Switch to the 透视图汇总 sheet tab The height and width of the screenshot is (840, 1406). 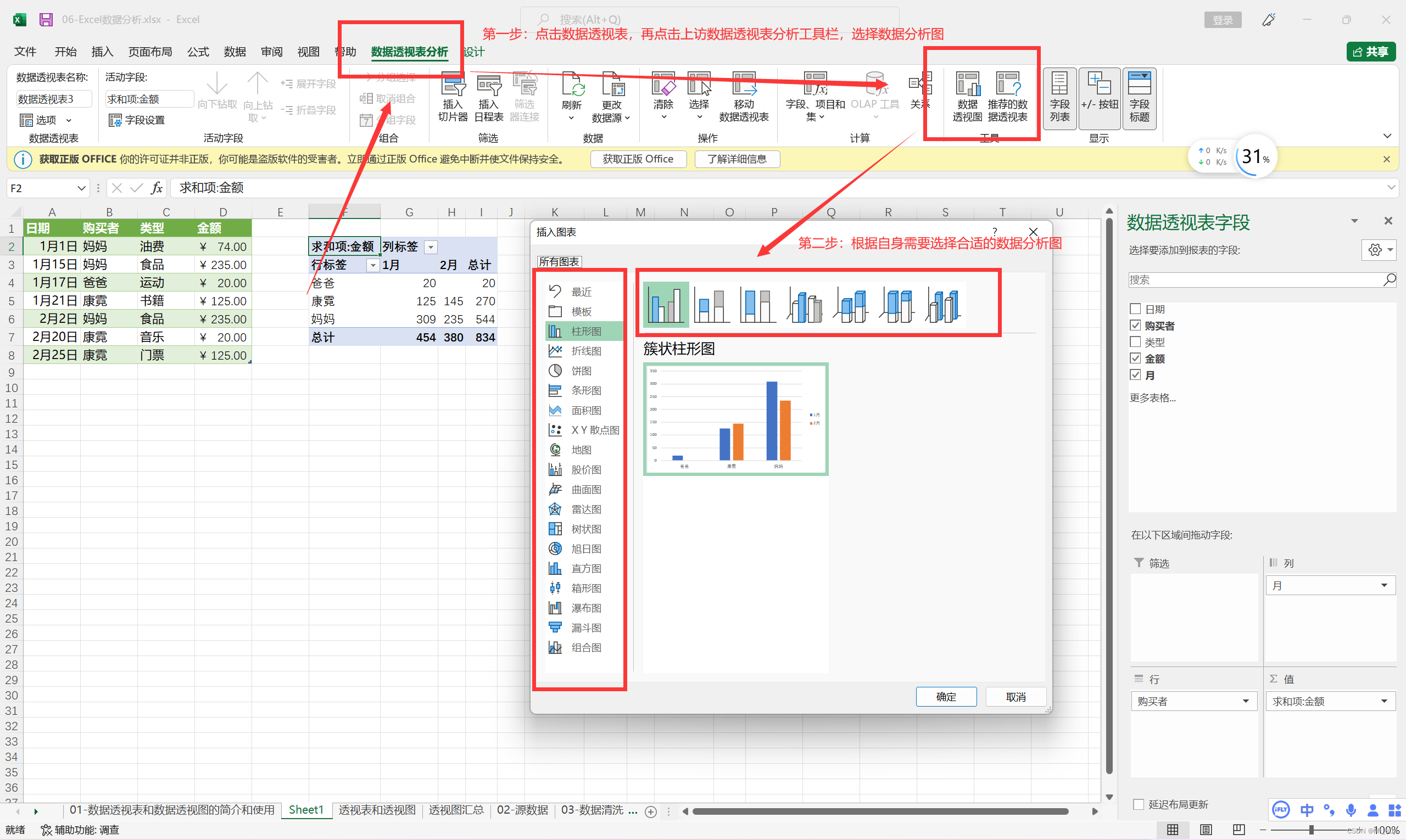pyautogui.click(x=456, y=810)
